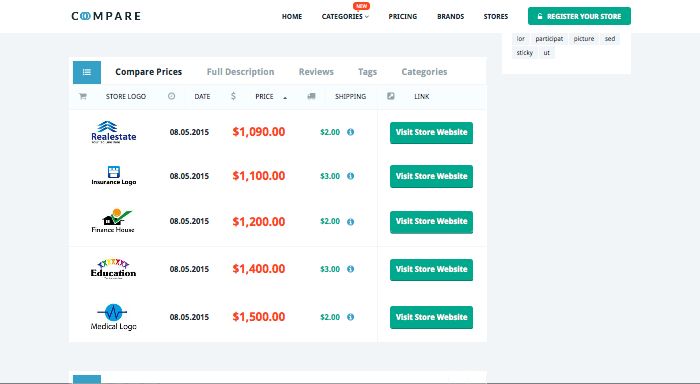
Task: Switch to the Categories tab
Action: click(x=424, y=72)
